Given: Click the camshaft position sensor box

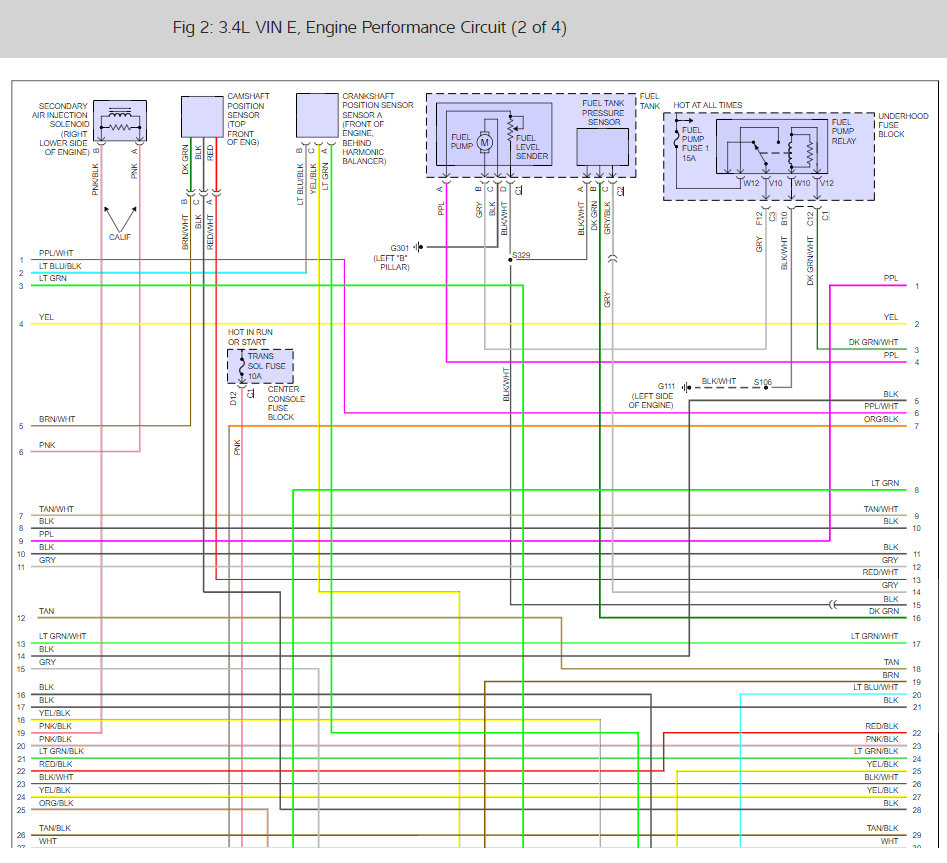Looking at the screenshot, I should (x=202, y=116).
